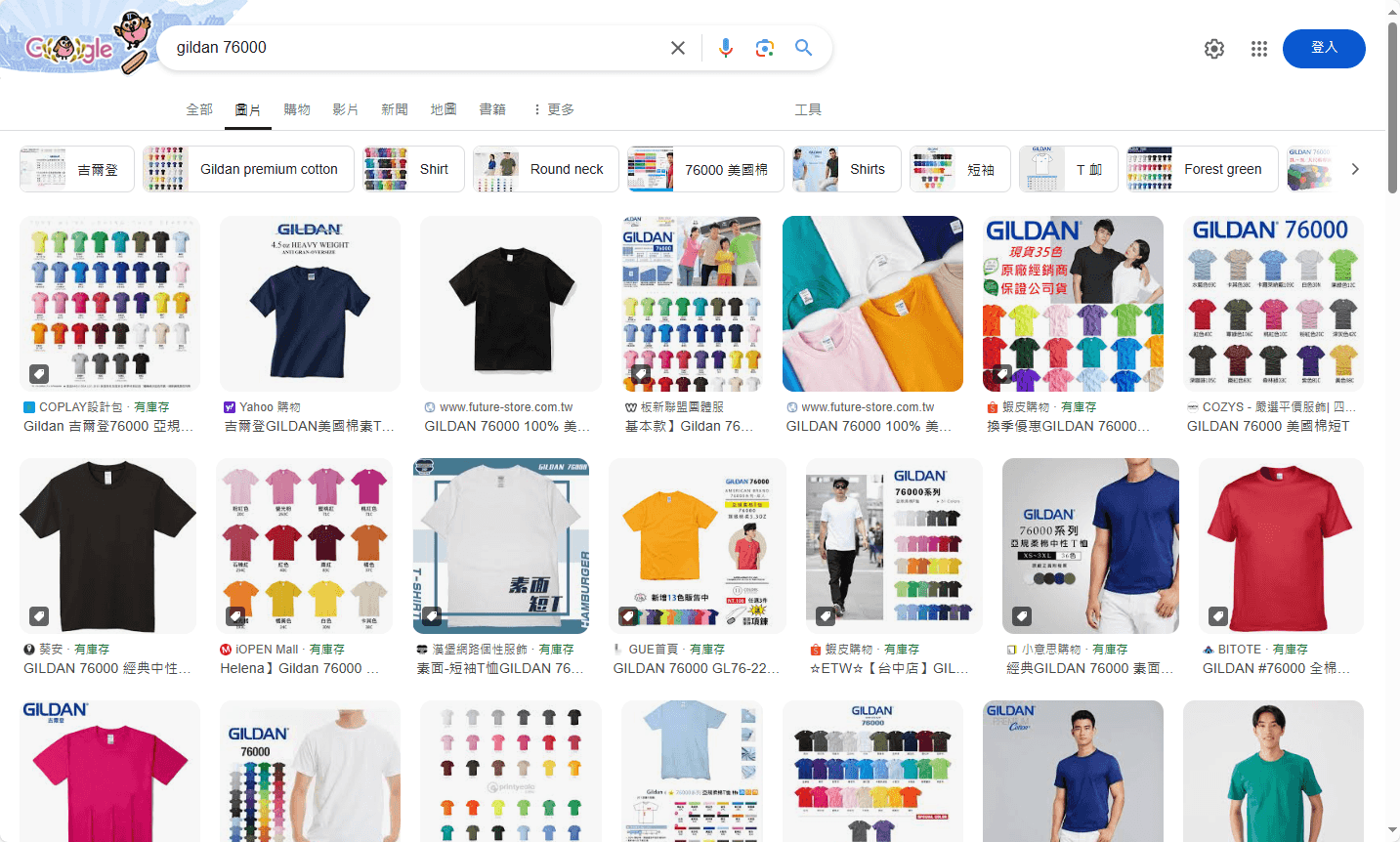Open title ☆ETW☆【台中店】GIL
This screenshot has height=842, width=1400.
pos(889,668)
